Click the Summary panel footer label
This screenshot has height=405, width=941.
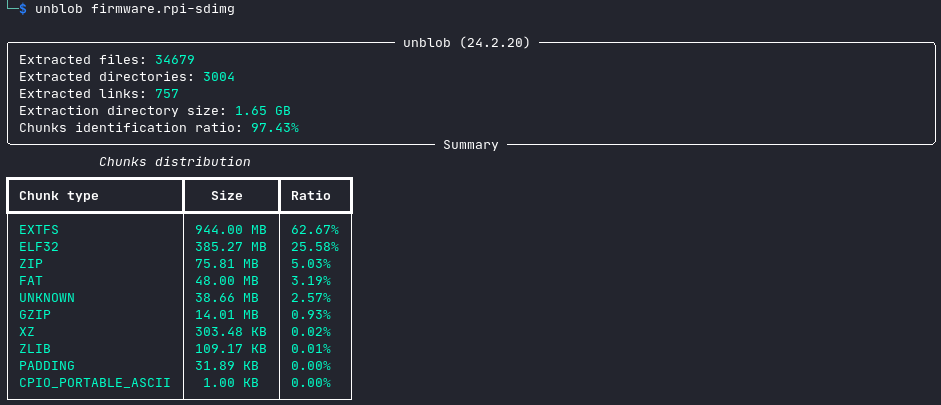(470, 145)
